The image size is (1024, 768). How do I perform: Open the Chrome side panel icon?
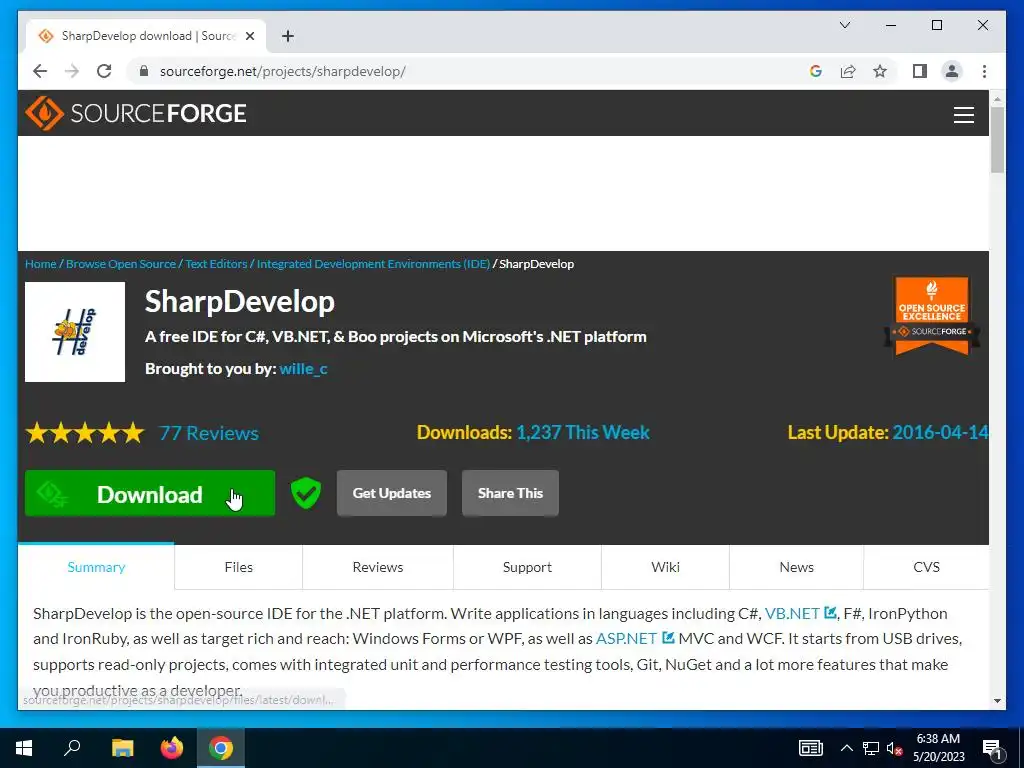pos(920,71)
